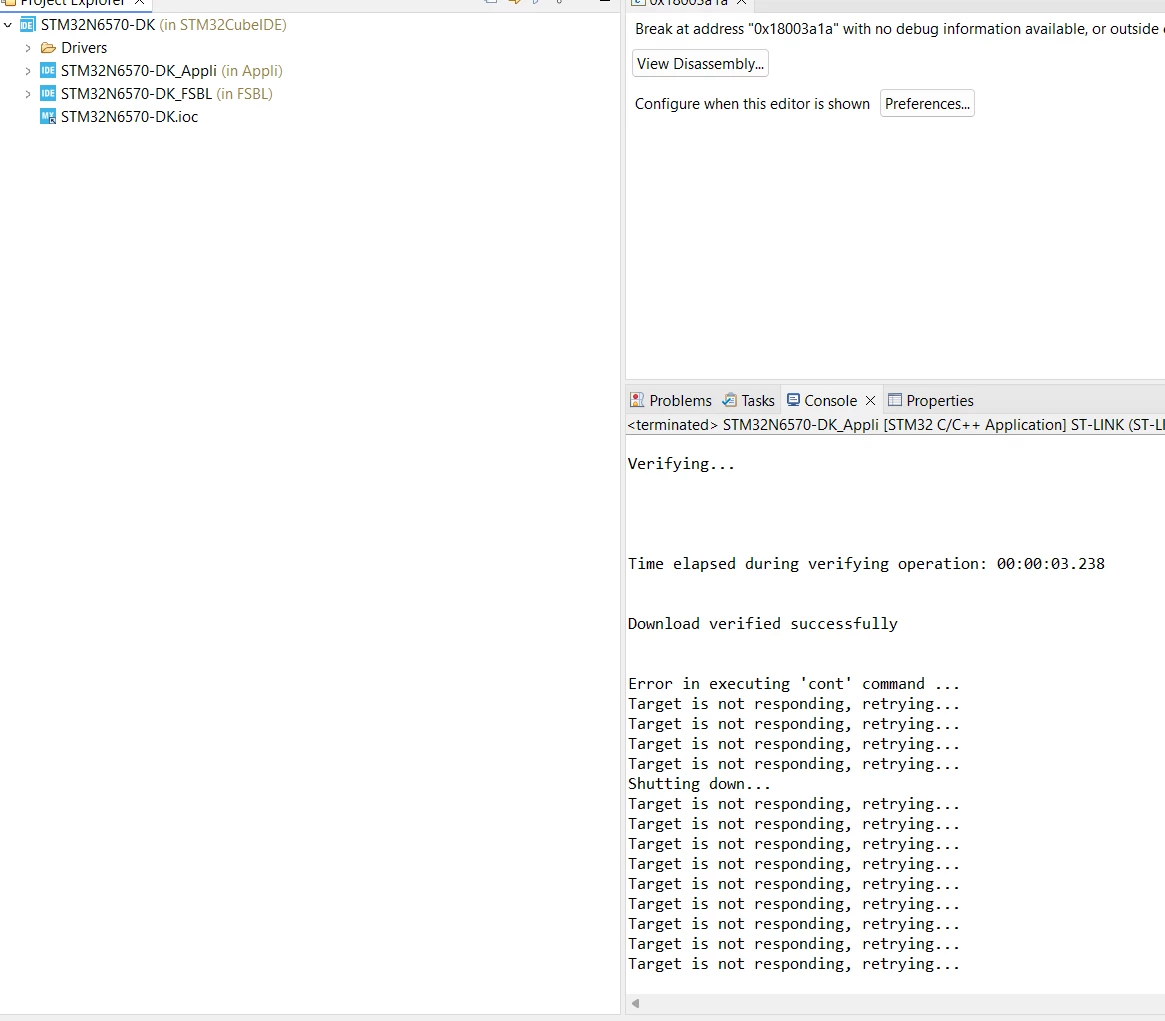Click the terminated launch description line
Image resolution: width=1165 pixels, height=1021 pixels.
pos(895,425)
